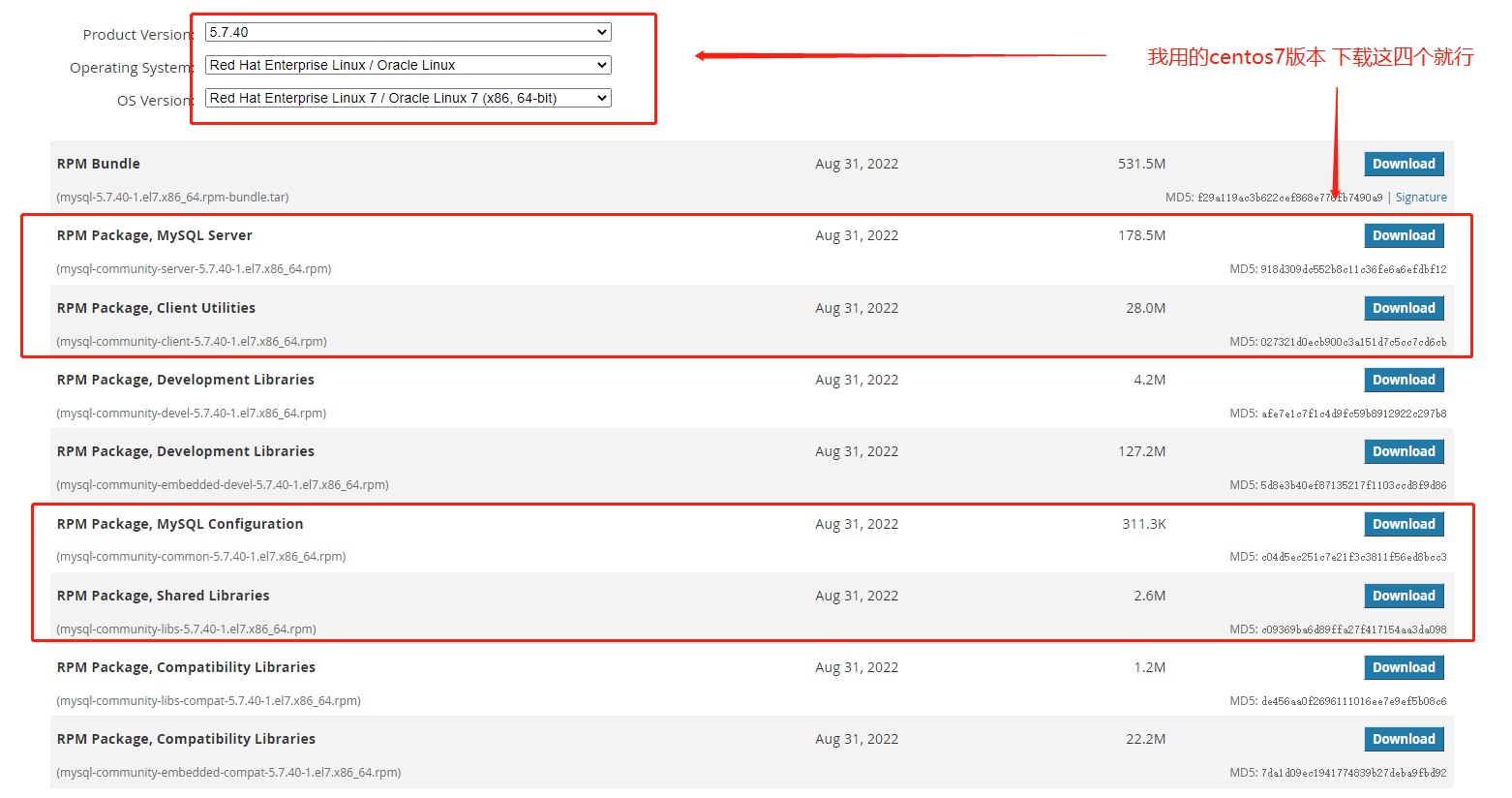
Task: Click the 'RPM Package, MySQL Server' title
Action: pyautogui.click(x=155, y=235)
